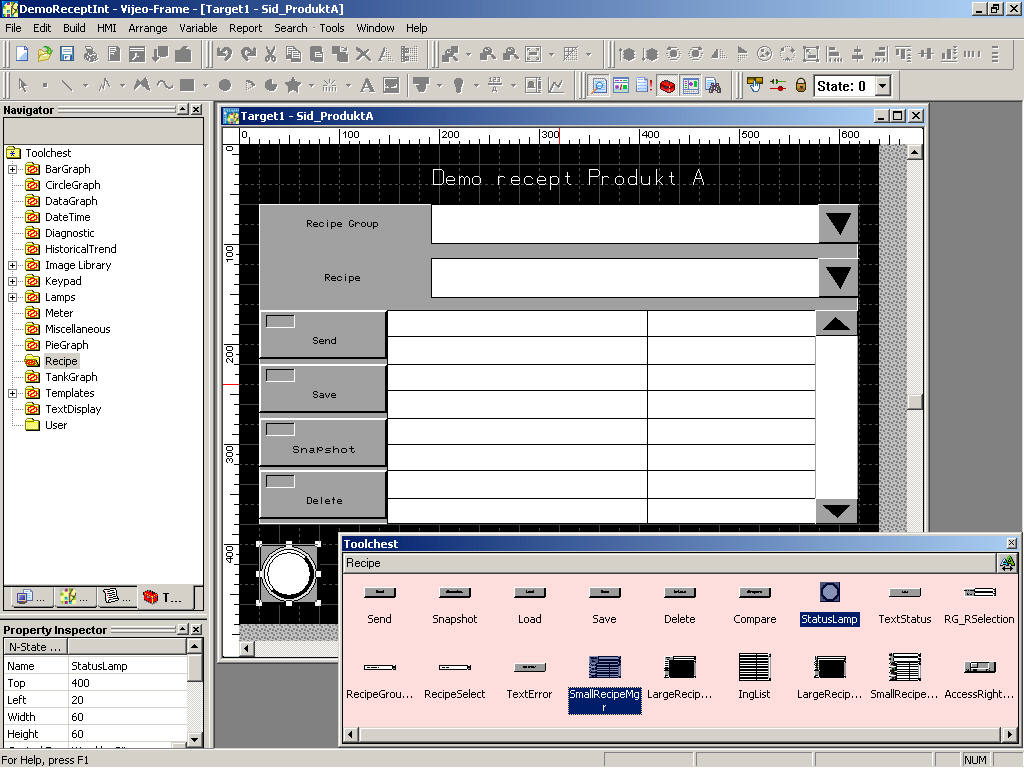This screenshot has height=768, width=1024.
Task: Click the Toolchest horizontal scroll right arrow
Action: coord(1010,735)
